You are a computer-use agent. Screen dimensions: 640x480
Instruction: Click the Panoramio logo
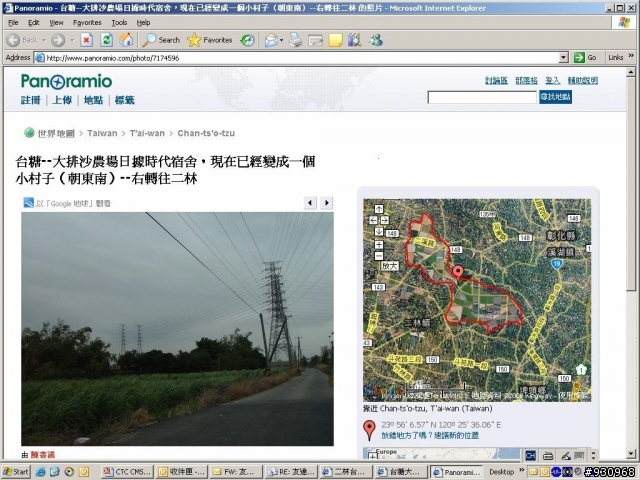point(67,81)
